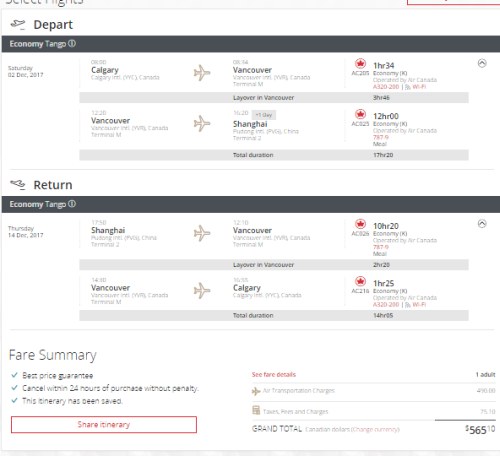Click the Change currency link
The image size is (500, 456).
click(376, 429)
